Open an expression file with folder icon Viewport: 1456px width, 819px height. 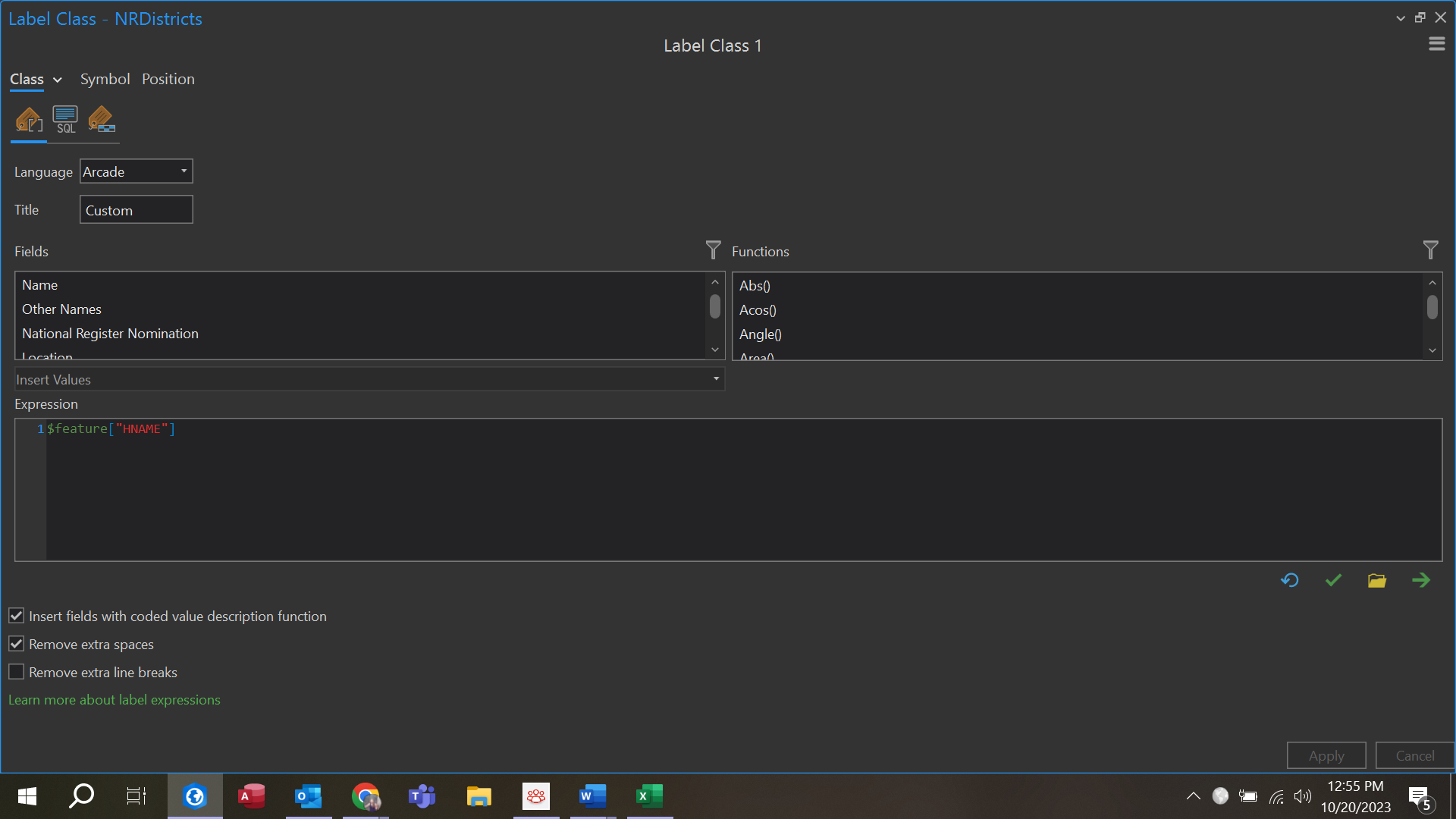point(1377,579)
